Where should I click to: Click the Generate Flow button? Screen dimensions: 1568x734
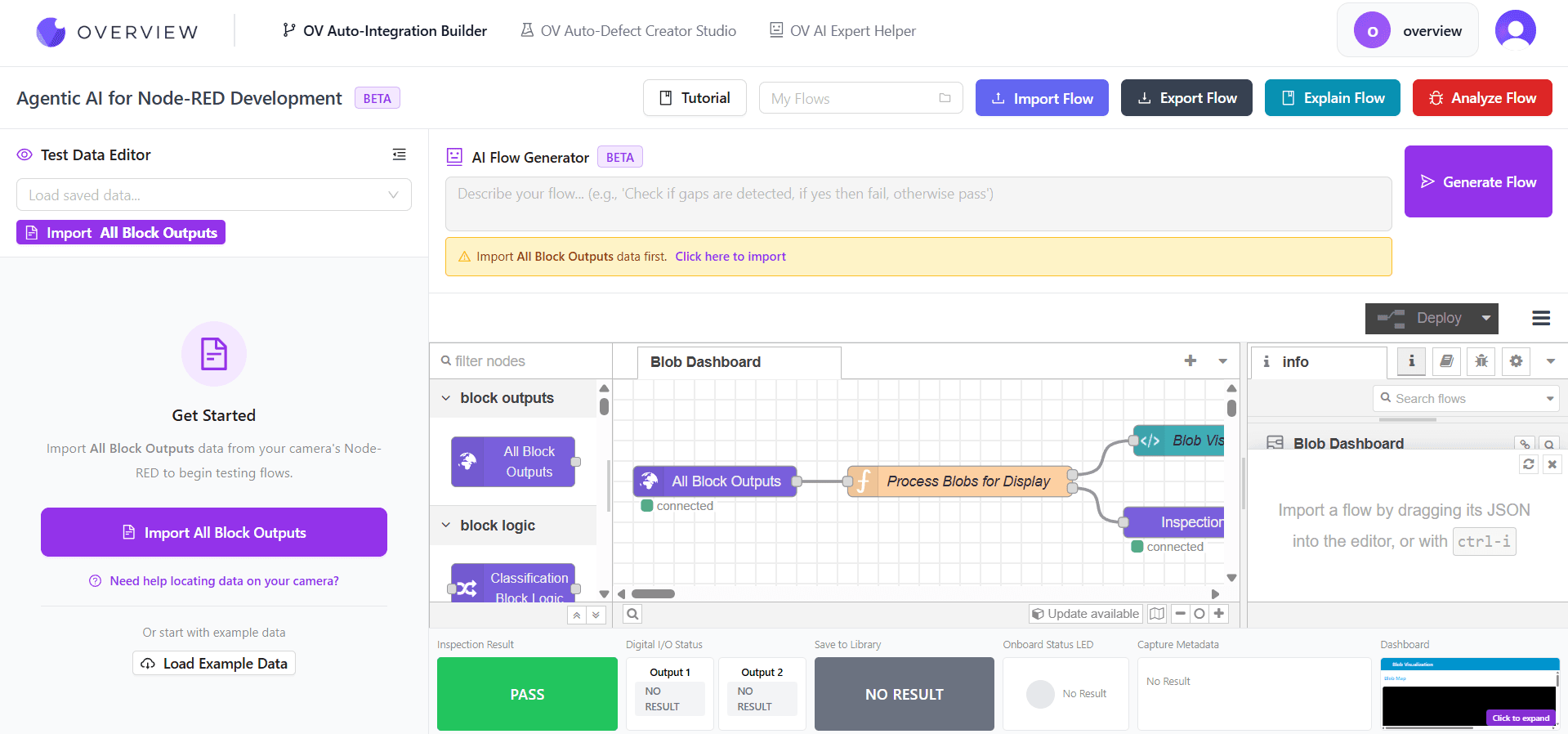click(x=1477, y=181)
